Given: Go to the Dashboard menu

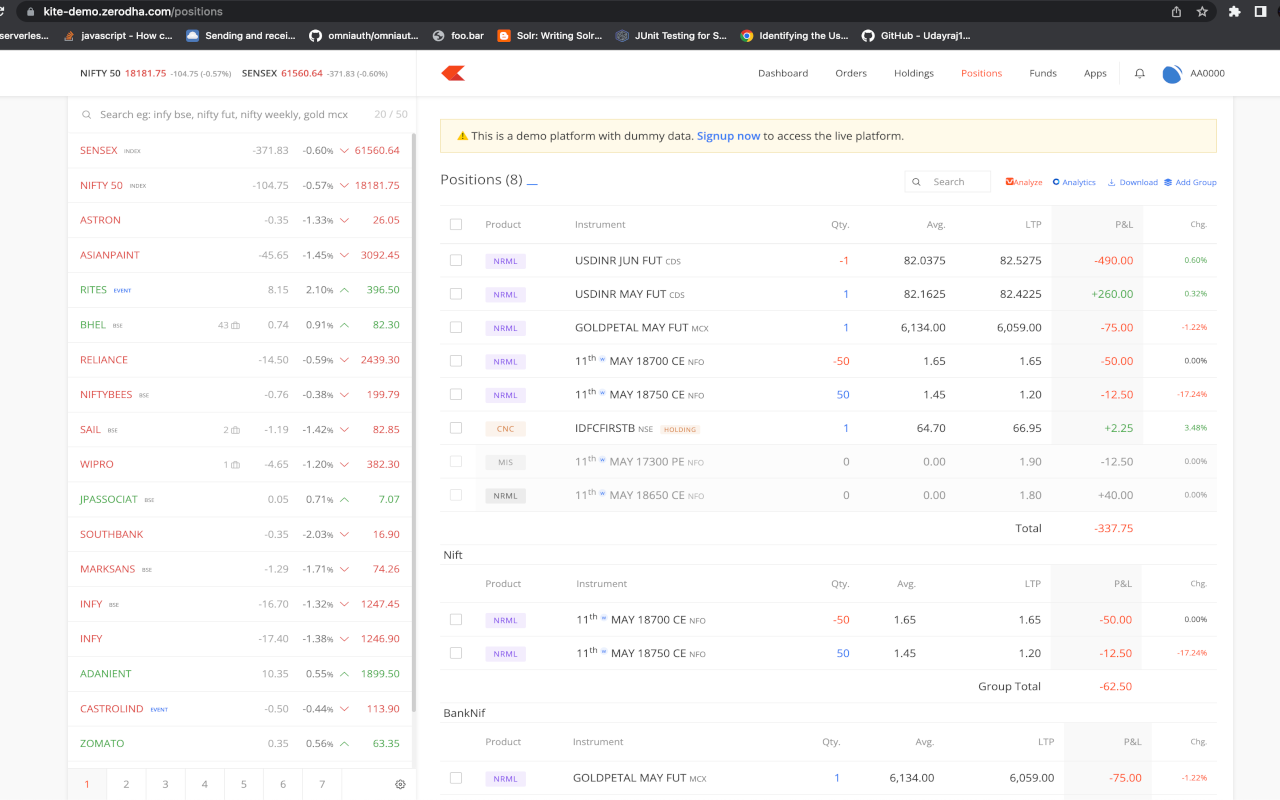Looking at the screenshot, I should coord(783,73).
